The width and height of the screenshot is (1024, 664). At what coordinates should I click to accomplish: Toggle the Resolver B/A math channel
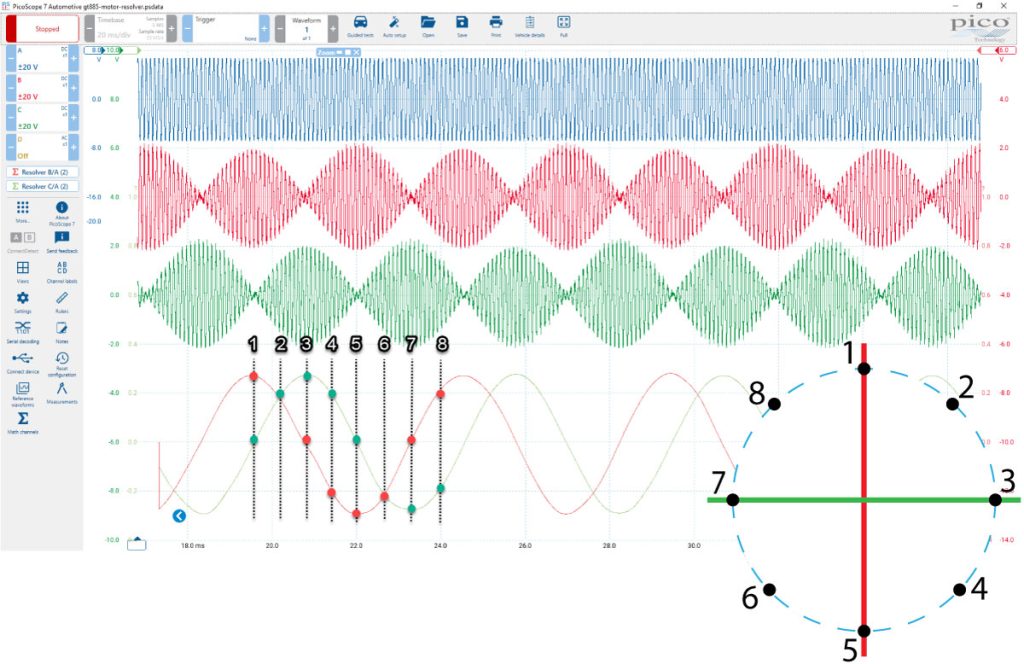pos(42,172)
